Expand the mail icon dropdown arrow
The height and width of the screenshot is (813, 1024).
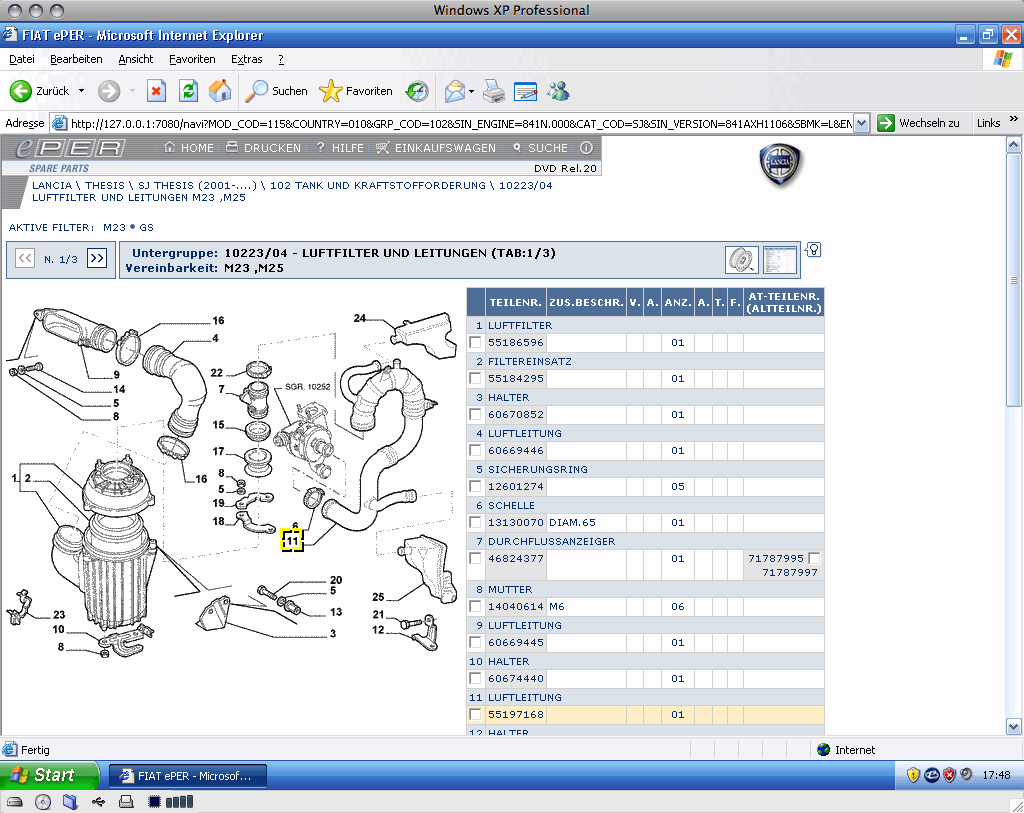point(472,91)
